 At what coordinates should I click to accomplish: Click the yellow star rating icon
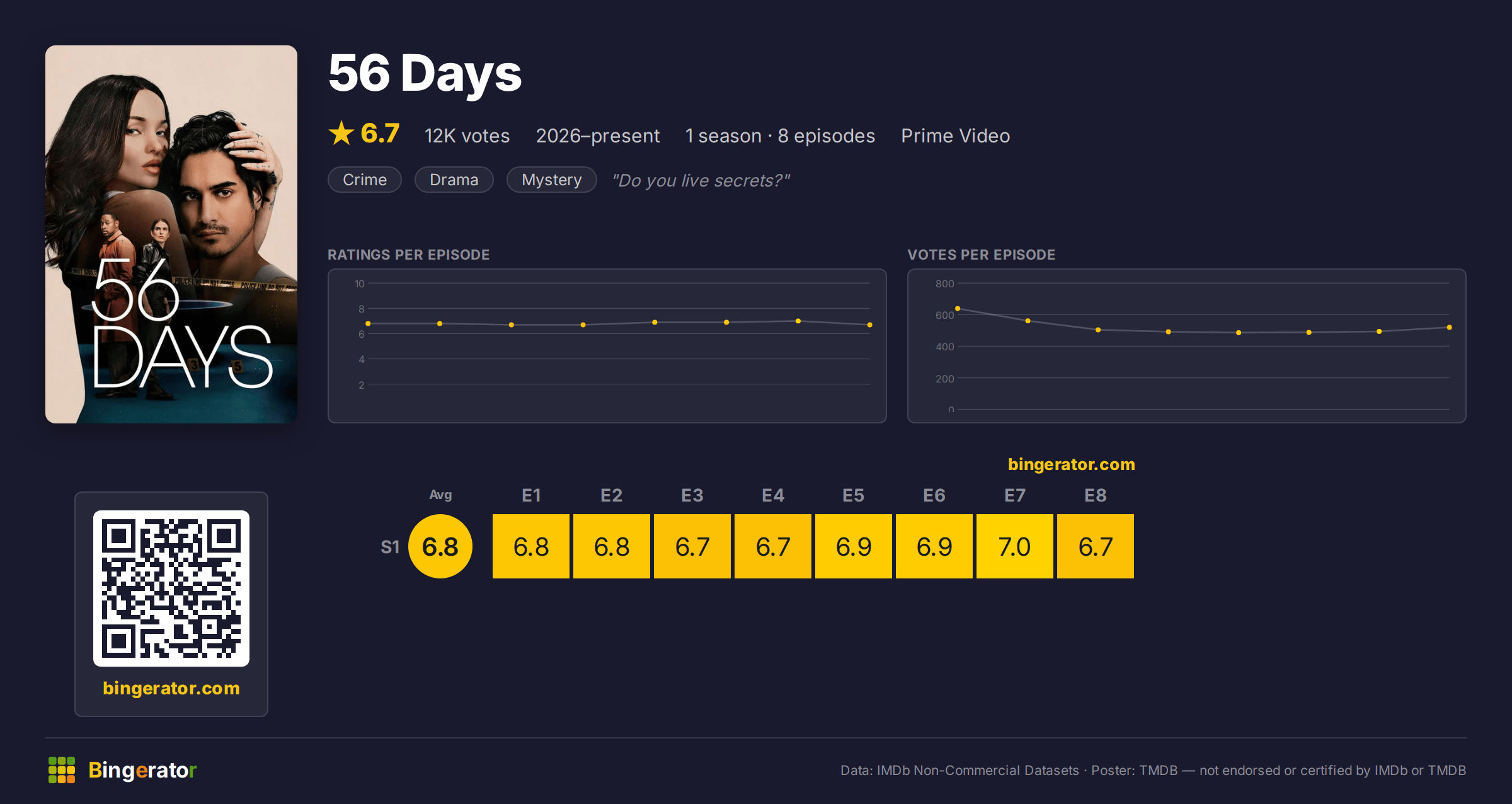[341, 133]
